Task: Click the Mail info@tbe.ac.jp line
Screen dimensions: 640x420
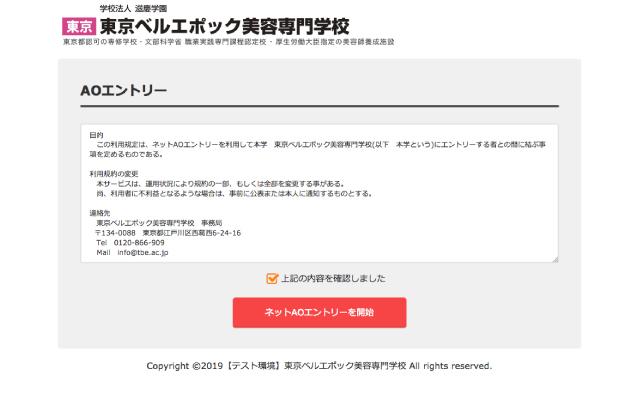Action: click(132, 252)
